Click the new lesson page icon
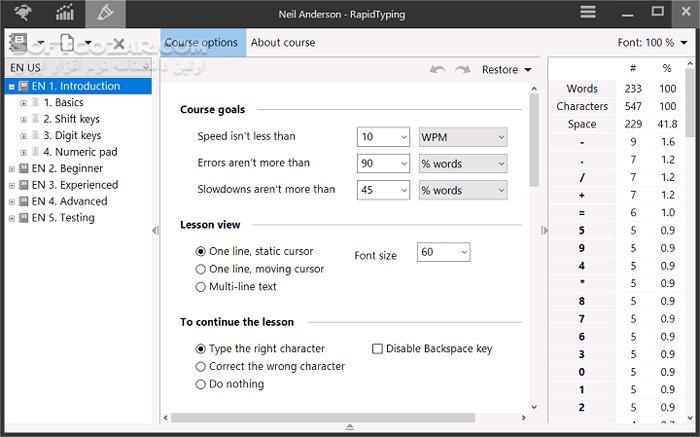 click(x=68, y=43)
